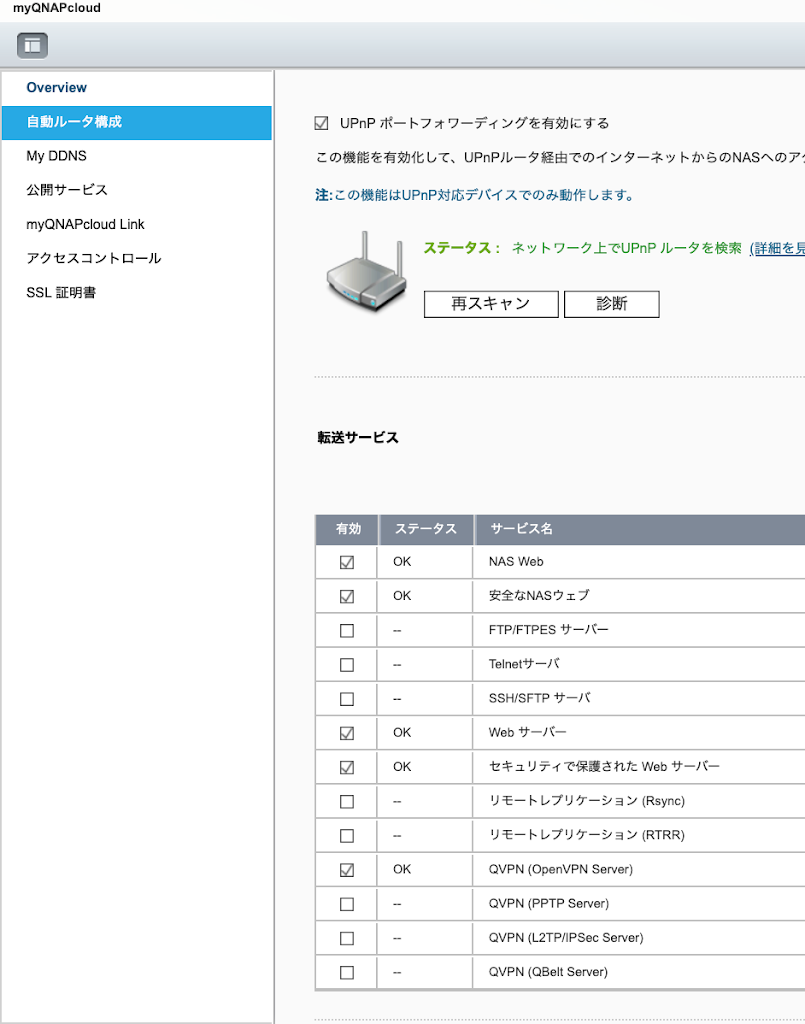Uncheck the Web サーバー checkbox
This screenshot has width=805, height=1024.
347,733
